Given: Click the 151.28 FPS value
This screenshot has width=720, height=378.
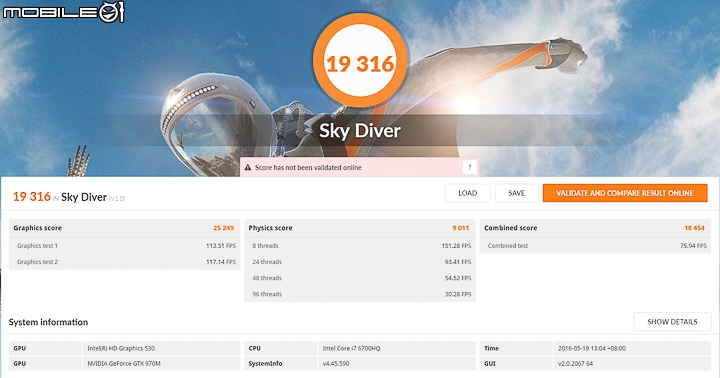Looking at the screenshot, I should tap(456, 246).
